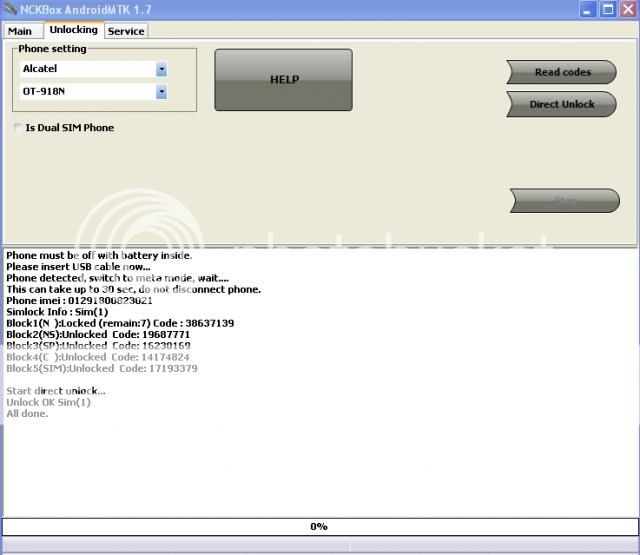Minimize the NCKBox AndroidMTK window
The height and width of the screenshot is (555, 640).
588,9
